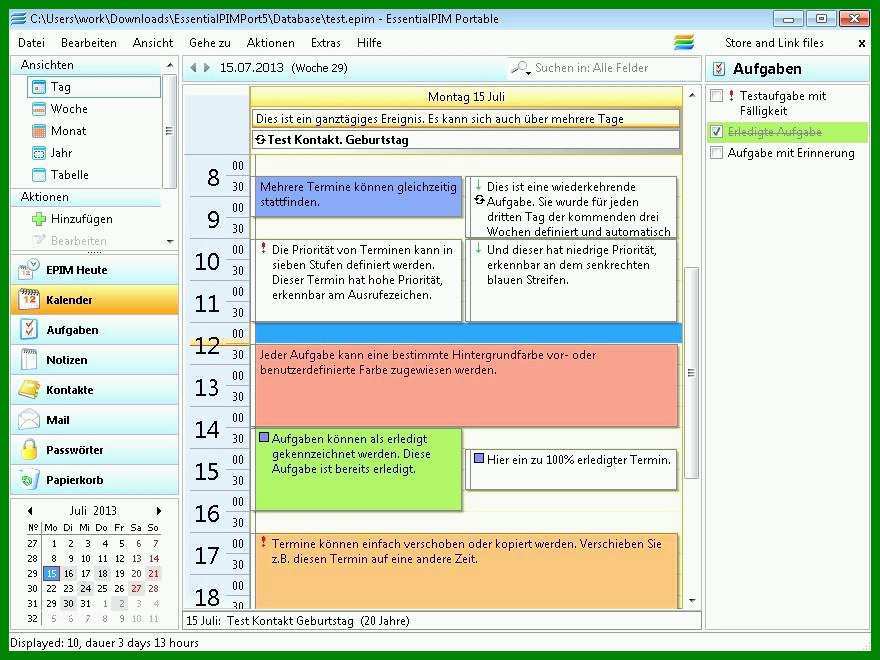Select week number 30 in mini calendar

(33, 588)
